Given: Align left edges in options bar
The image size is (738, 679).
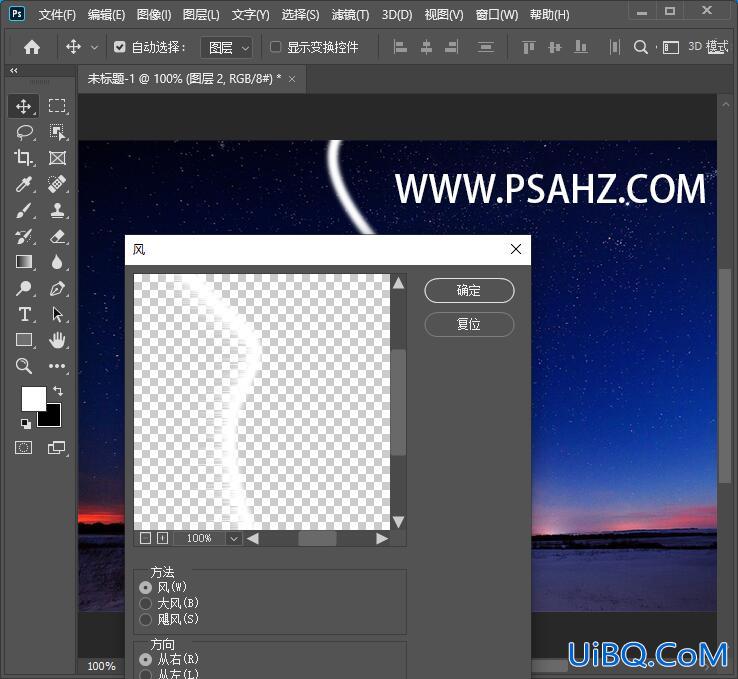Looking at the screenshot, I should (x=400, y=47).
